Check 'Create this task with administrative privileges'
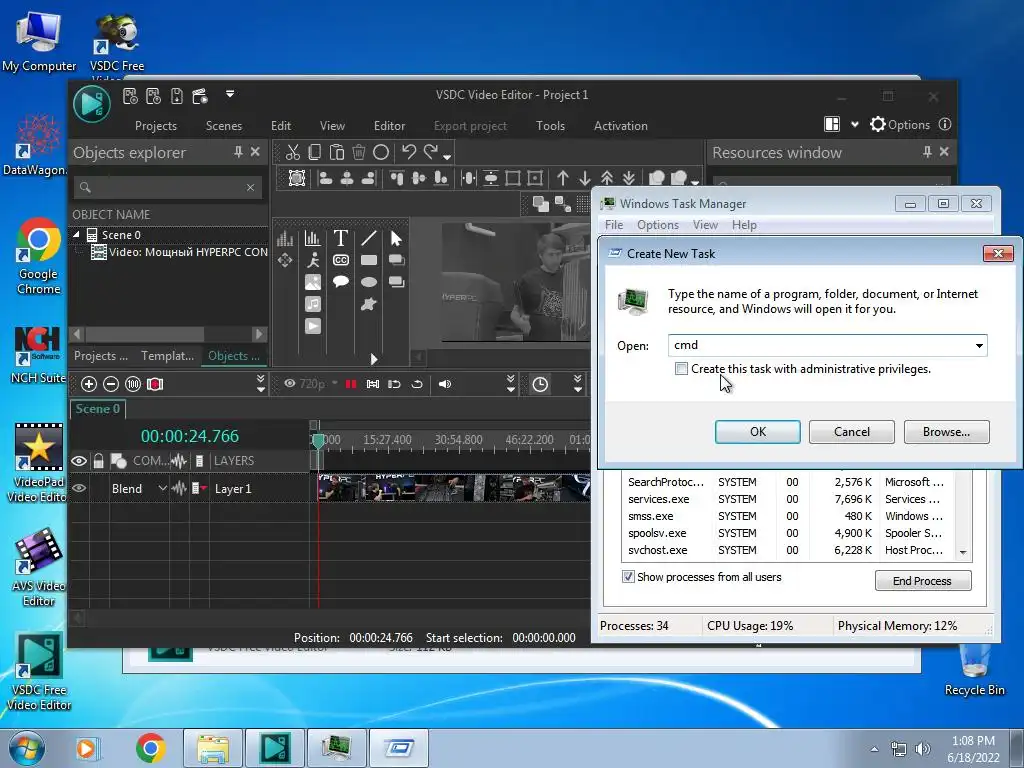Screen dimensions: 1024x768 [681, 369]
